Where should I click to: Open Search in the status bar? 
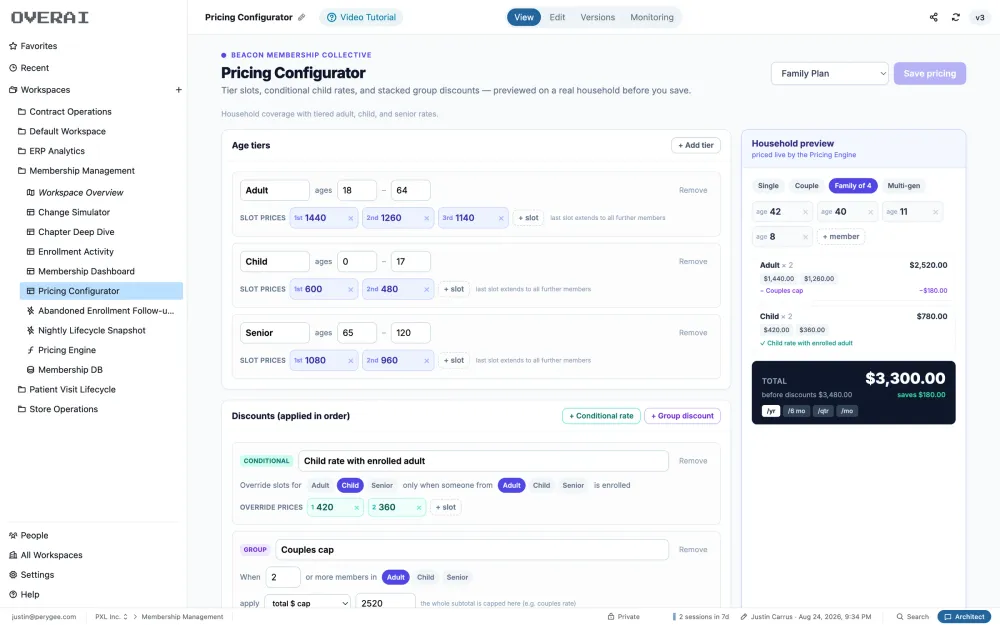point(913,617)
